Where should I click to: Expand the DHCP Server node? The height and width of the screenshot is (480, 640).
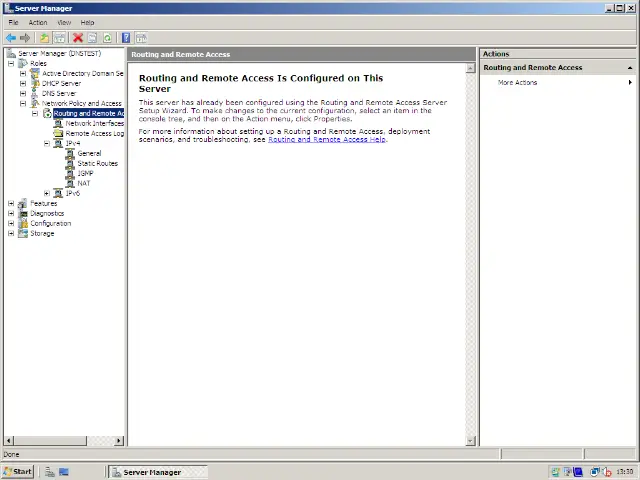click(x=23, y=83)
